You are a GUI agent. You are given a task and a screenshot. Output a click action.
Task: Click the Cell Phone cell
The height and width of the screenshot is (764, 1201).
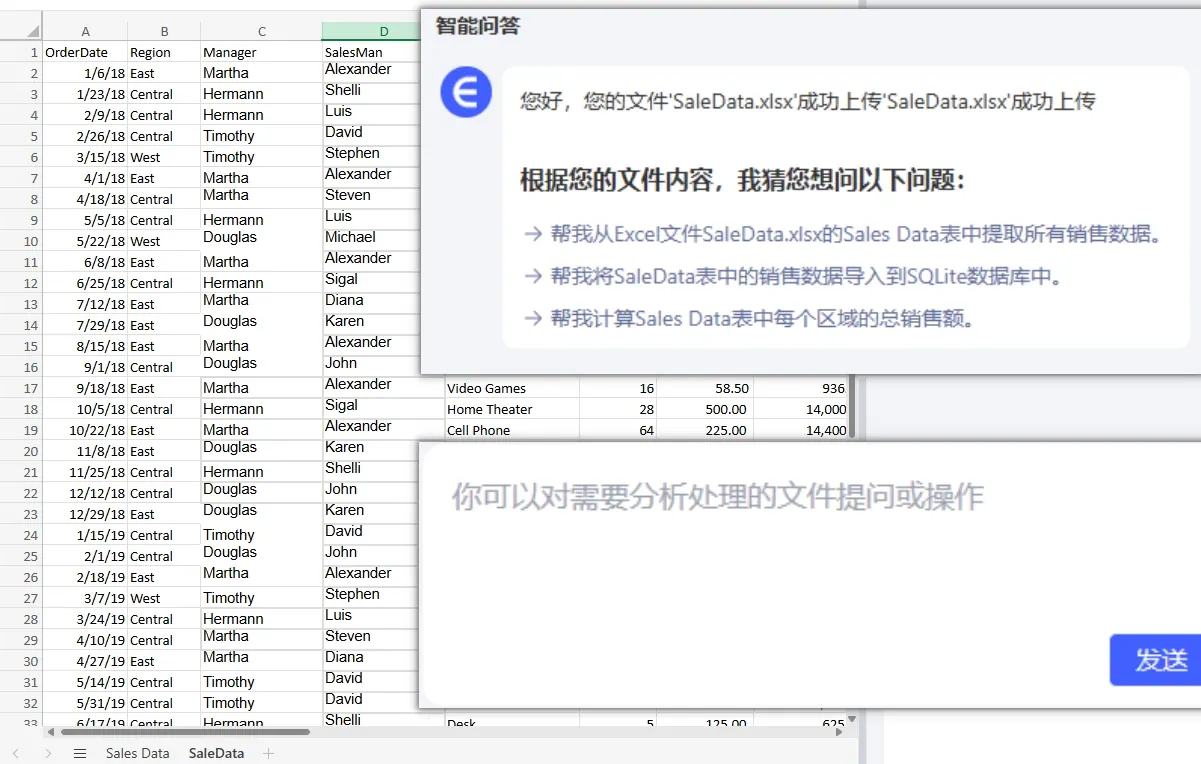tap(512, 430)
